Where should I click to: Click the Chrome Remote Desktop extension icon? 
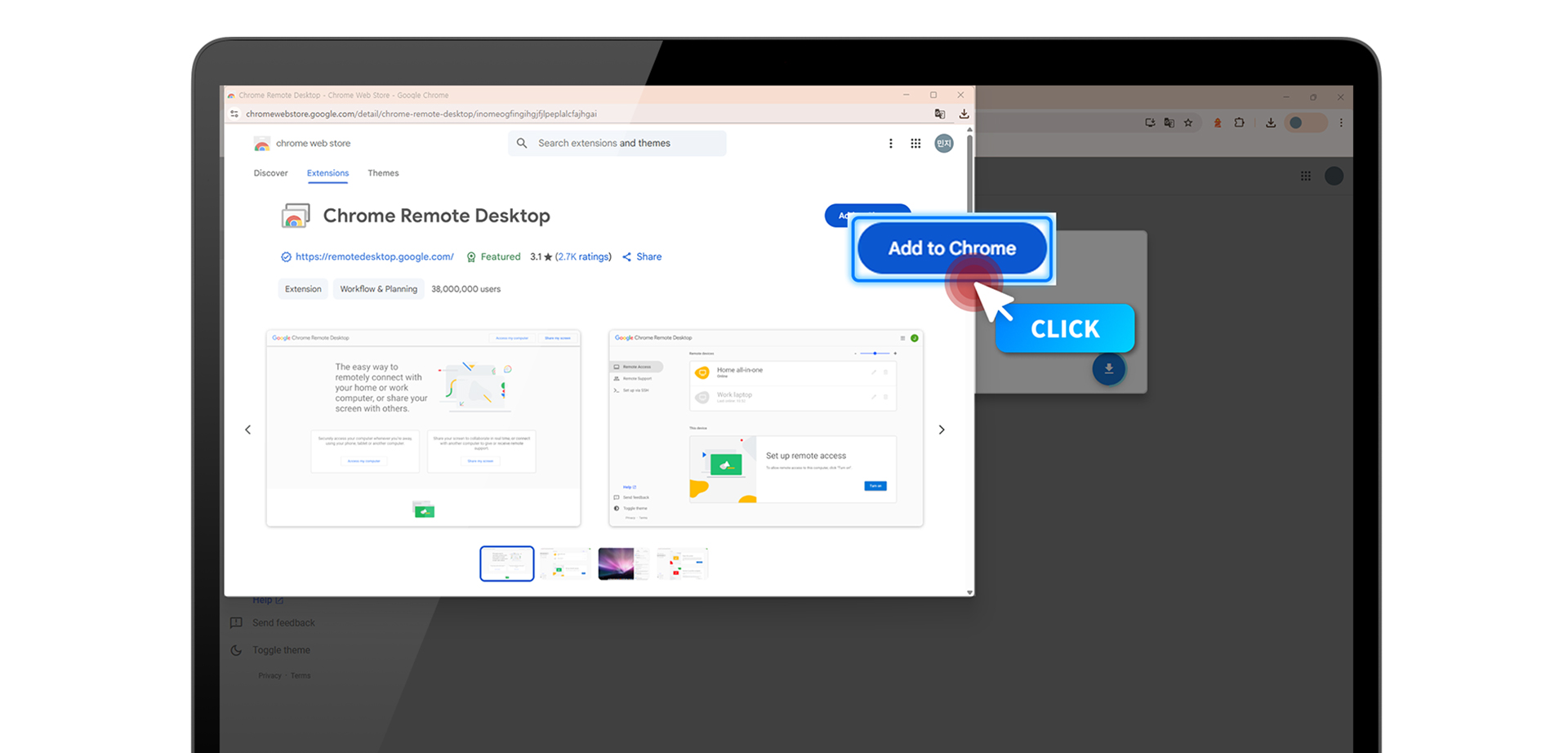[x=296, y=216]
